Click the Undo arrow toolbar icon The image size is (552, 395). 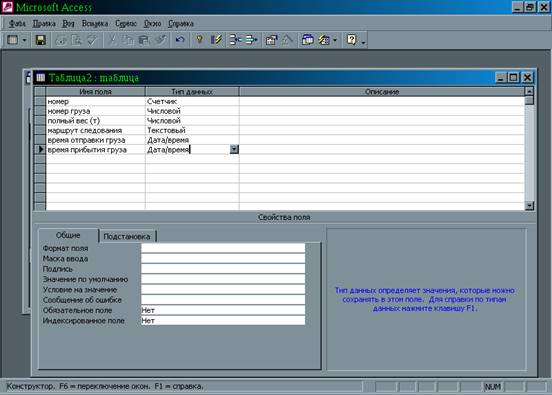coord(180,40)
